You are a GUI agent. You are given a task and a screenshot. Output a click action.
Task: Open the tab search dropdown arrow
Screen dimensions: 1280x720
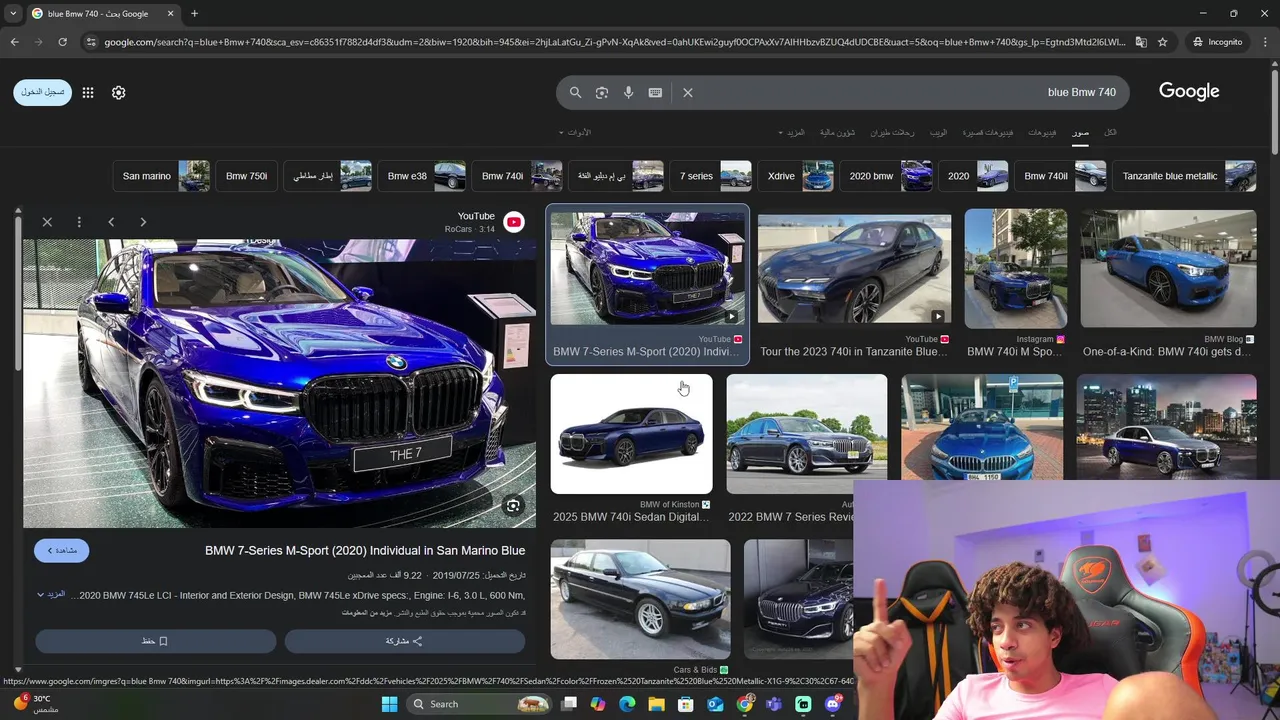(13, 13)
